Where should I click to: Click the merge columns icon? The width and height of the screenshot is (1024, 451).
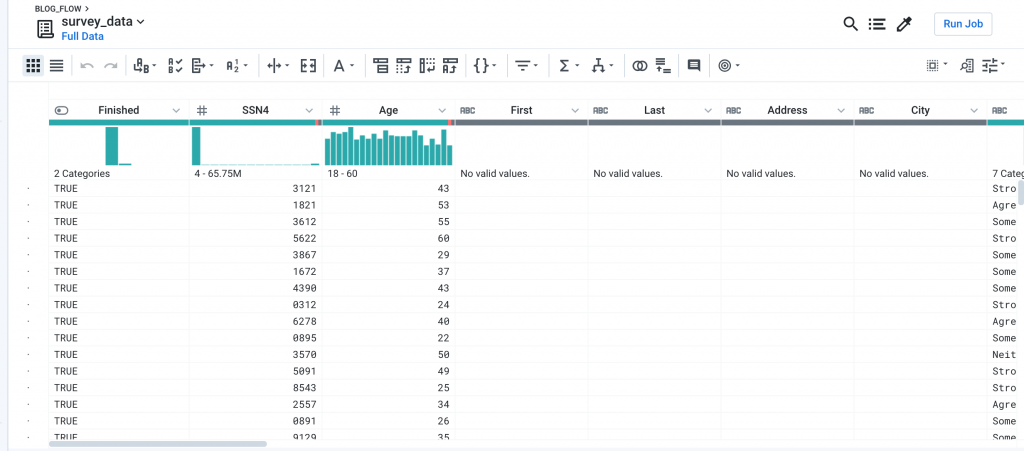click(x=308, y=65)
